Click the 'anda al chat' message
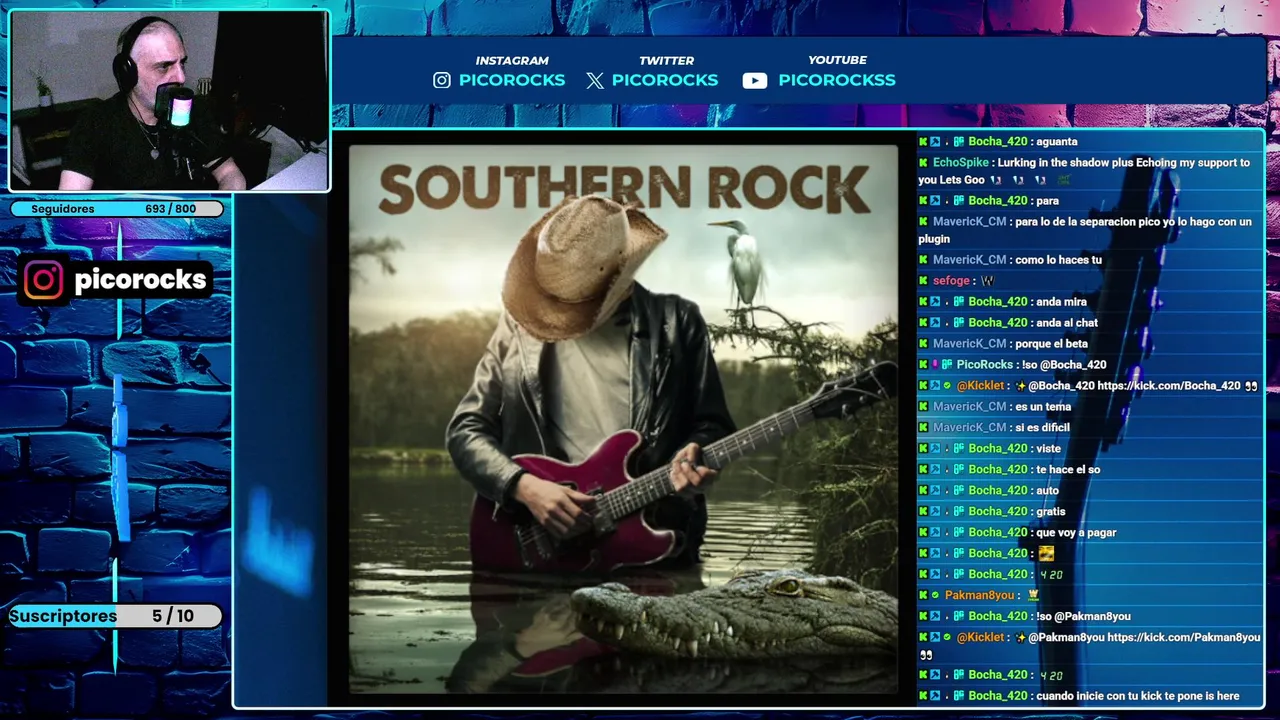 coord(1067,323)
